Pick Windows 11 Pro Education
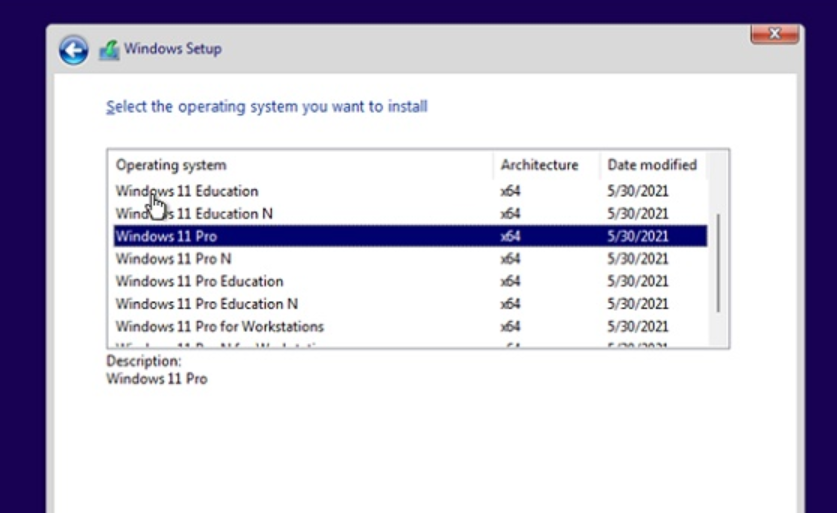Viewport: 837px width, 513px height. click(x=199, y=282)
